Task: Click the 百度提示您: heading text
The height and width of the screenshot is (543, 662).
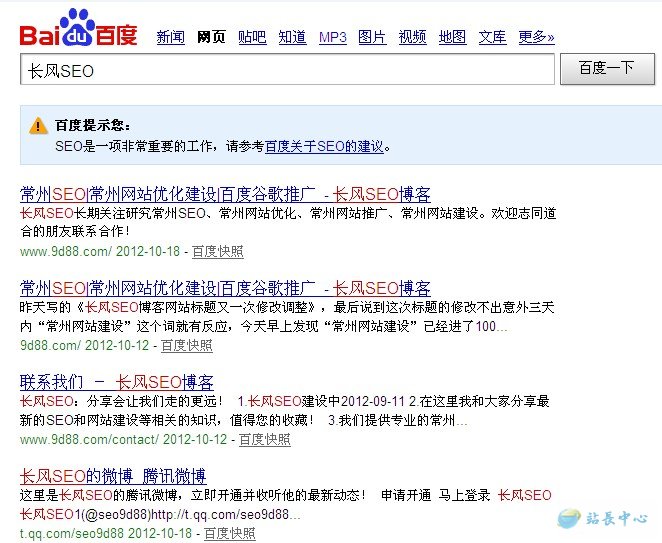Action: pos(92,125)
